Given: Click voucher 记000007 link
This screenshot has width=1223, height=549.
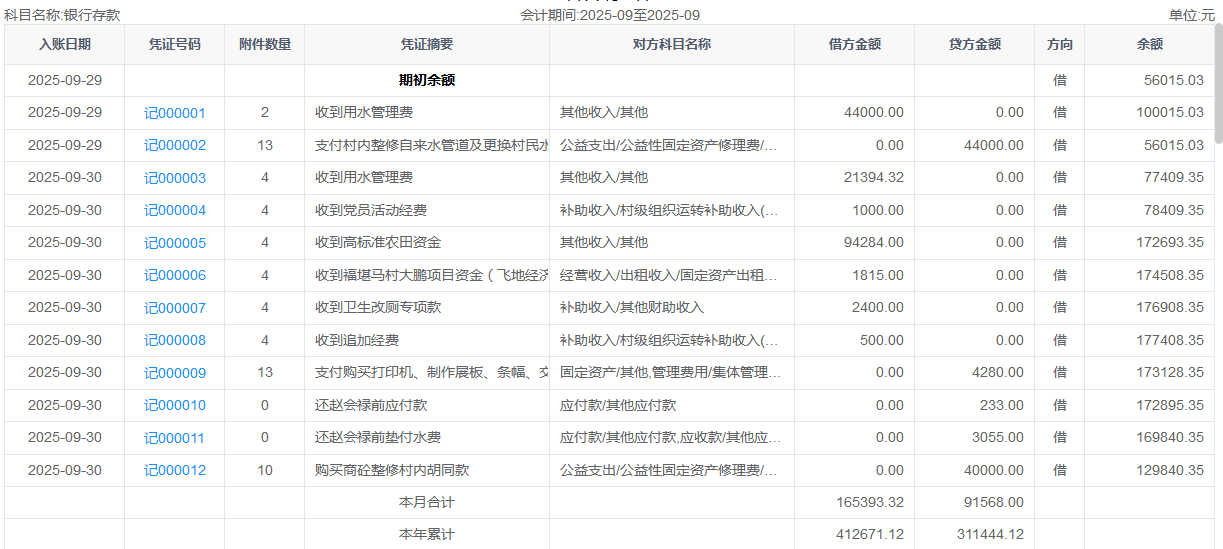Looking at the screenshot, I should [175, 308].
